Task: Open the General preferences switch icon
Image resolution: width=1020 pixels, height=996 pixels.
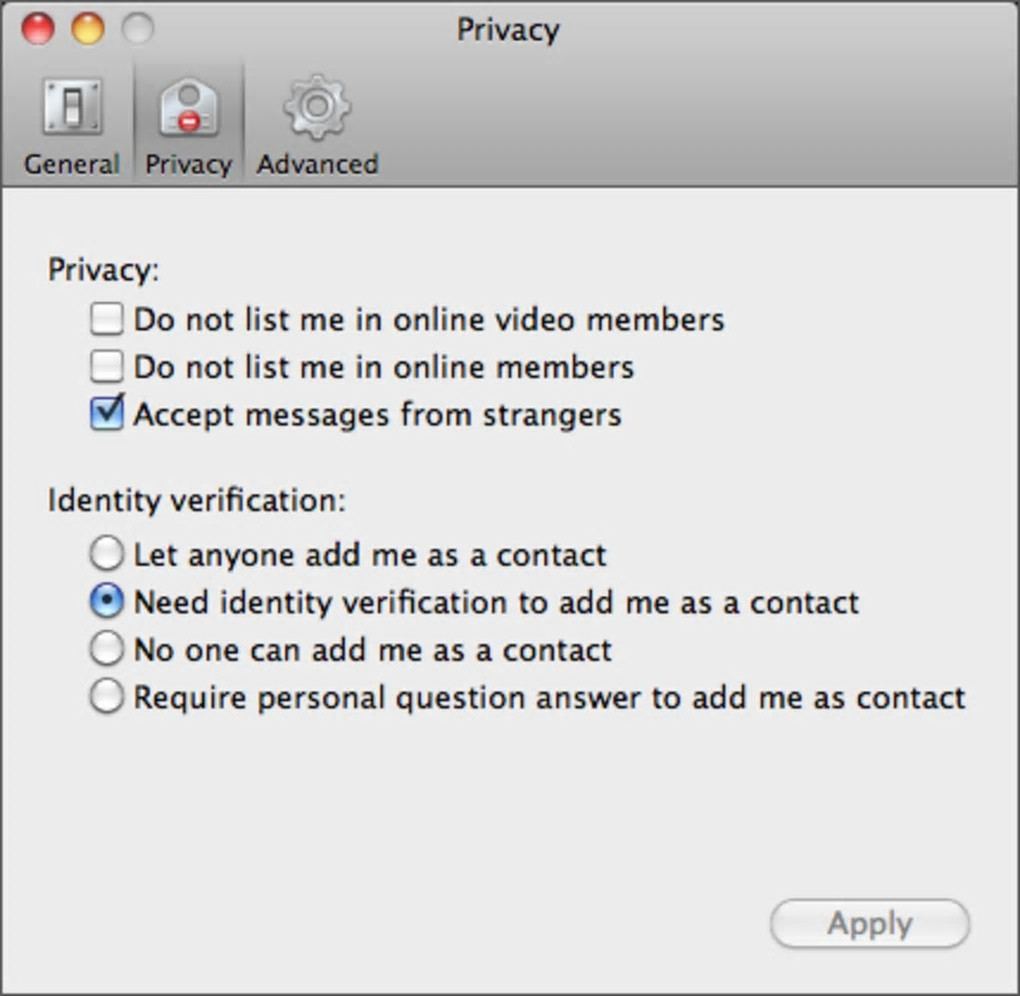Action: tap(71, 109)
